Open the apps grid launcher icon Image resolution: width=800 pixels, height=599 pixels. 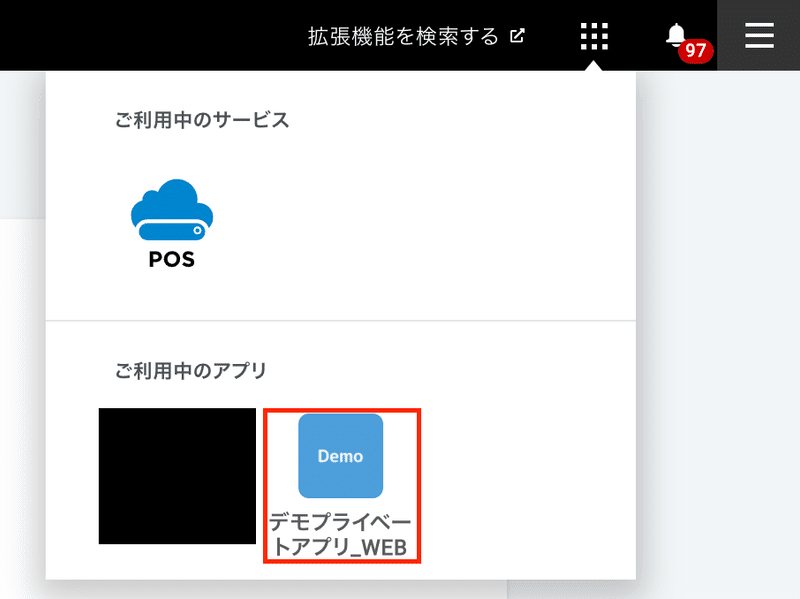coord(594,36)
